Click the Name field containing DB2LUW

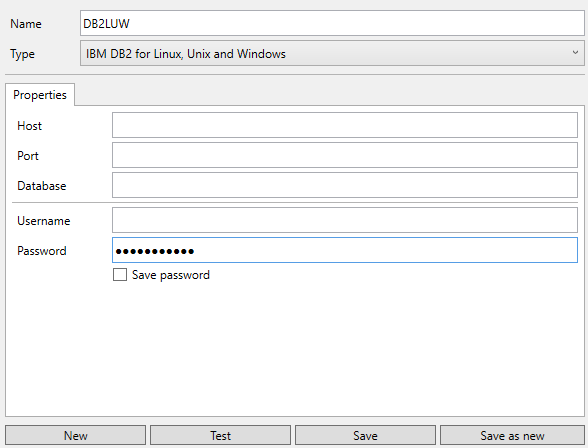tap(332, 23)
